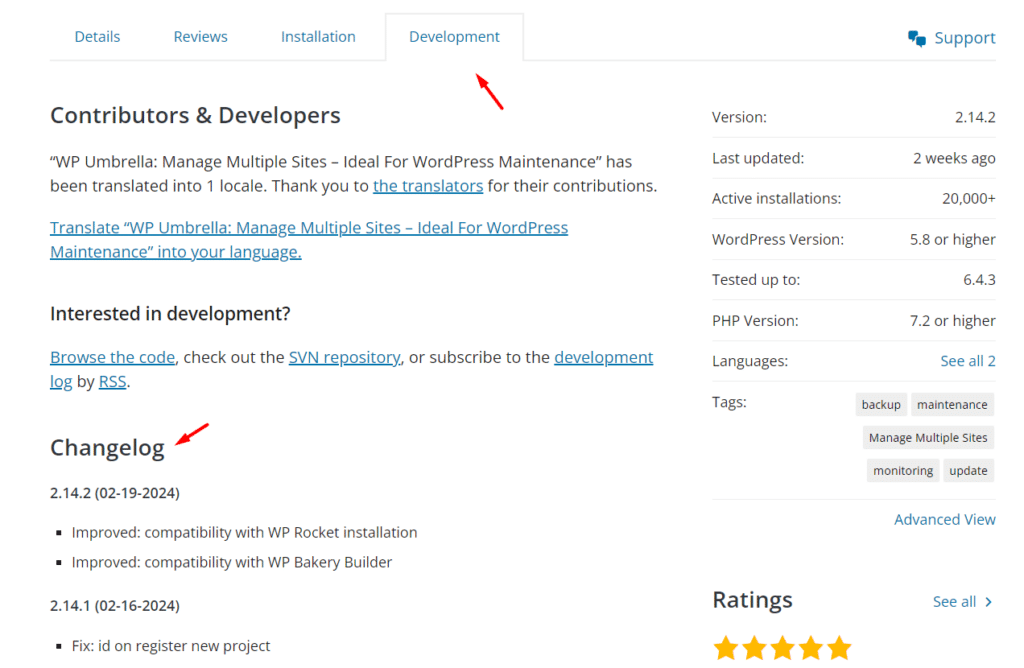Viewport: 1024px width, 668px height.
Task: Click the chevron next to See all
Action: [x=989, y=602]
